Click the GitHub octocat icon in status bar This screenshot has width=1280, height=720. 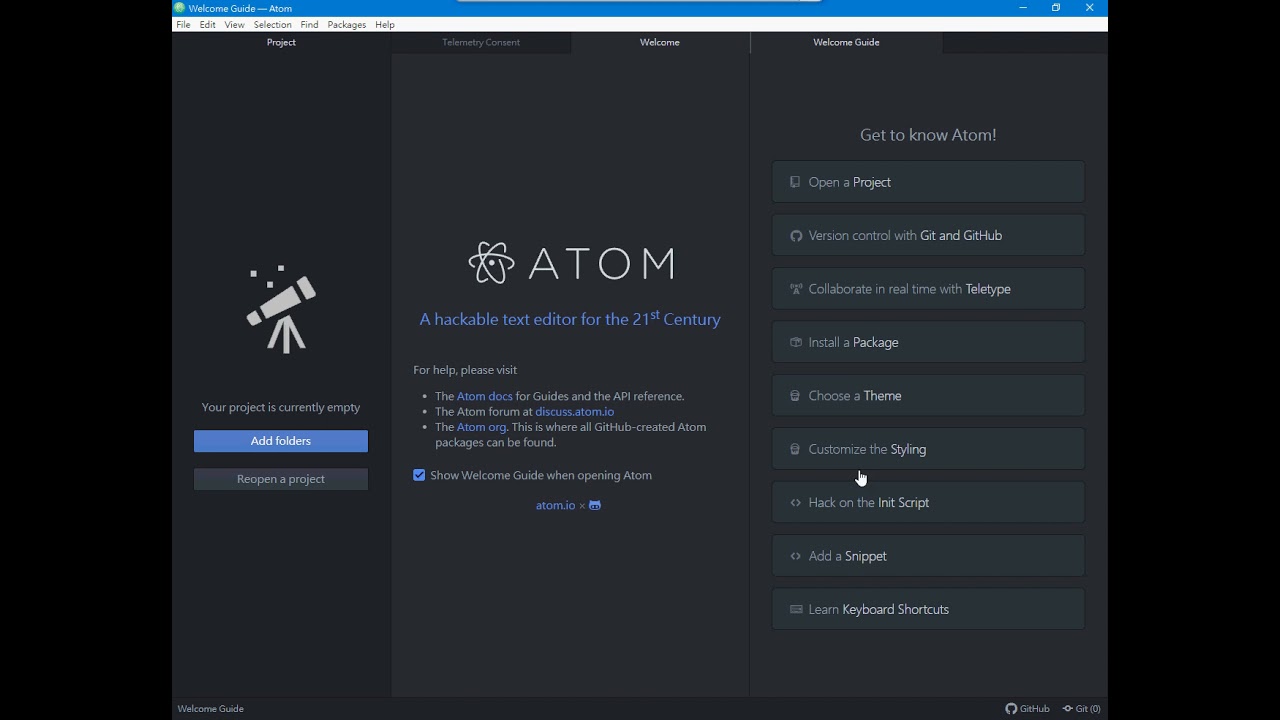coord(1011,709)
